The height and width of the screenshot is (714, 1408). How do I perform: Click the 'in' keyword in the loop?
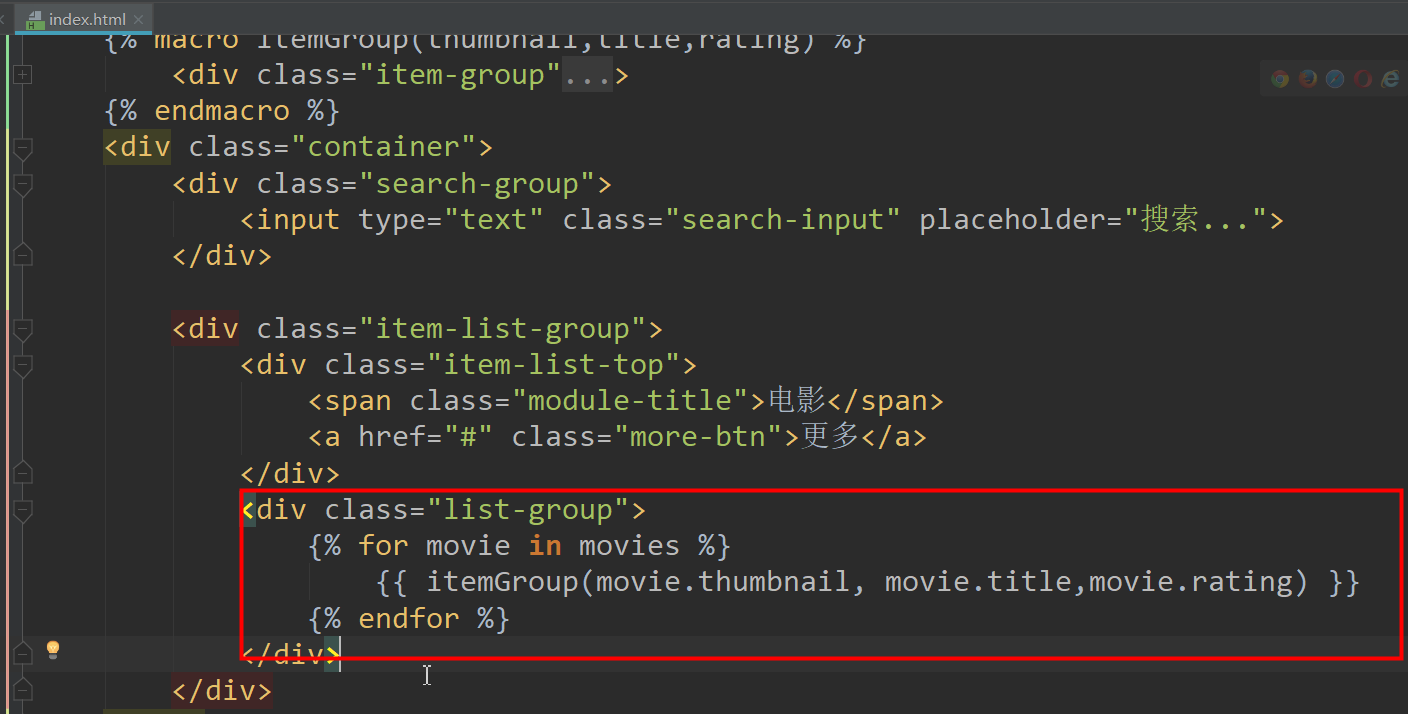point(545,546)
